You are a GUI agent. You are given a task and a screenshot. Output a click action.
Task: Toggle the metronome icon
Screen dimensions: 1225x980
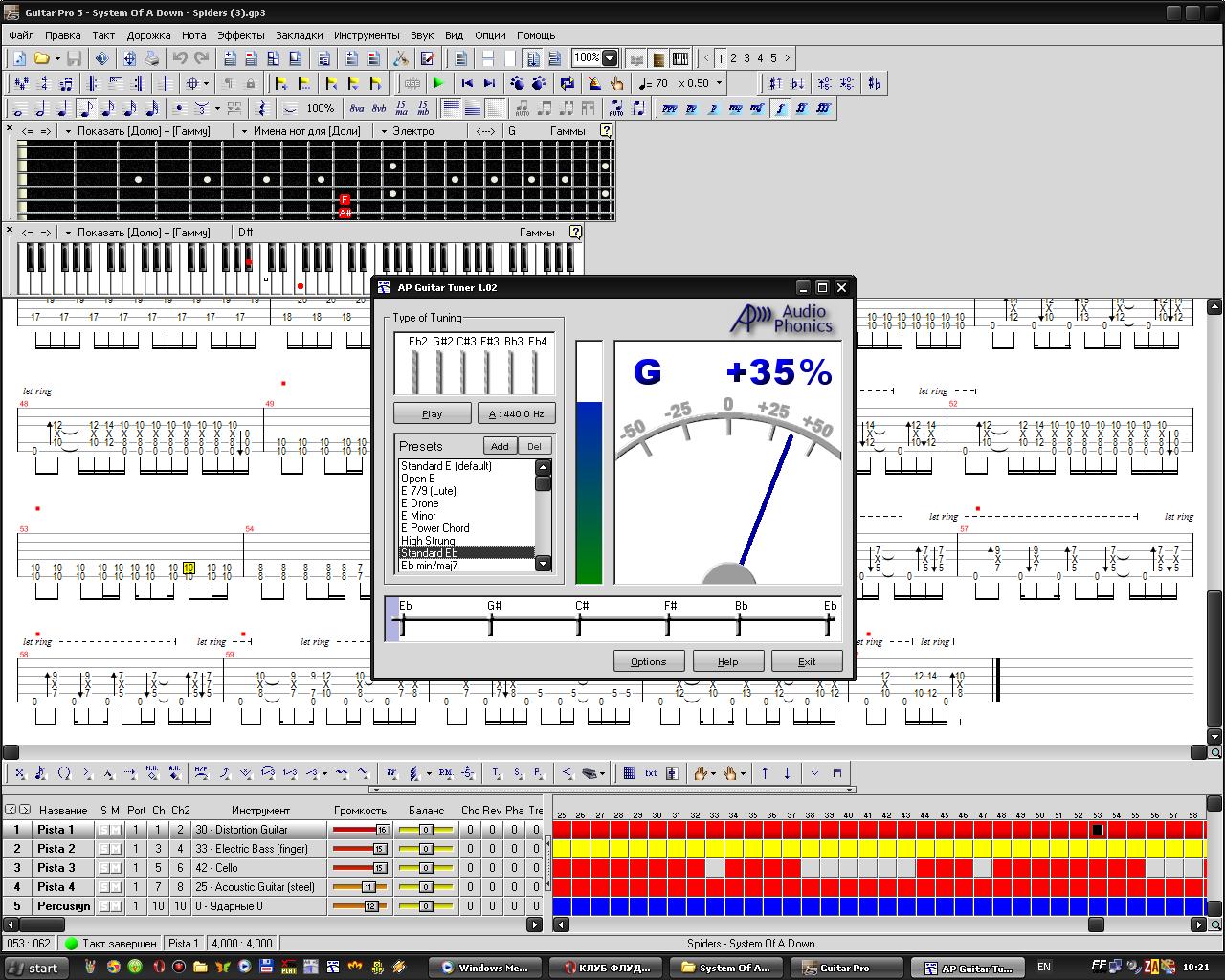point(594,83)
